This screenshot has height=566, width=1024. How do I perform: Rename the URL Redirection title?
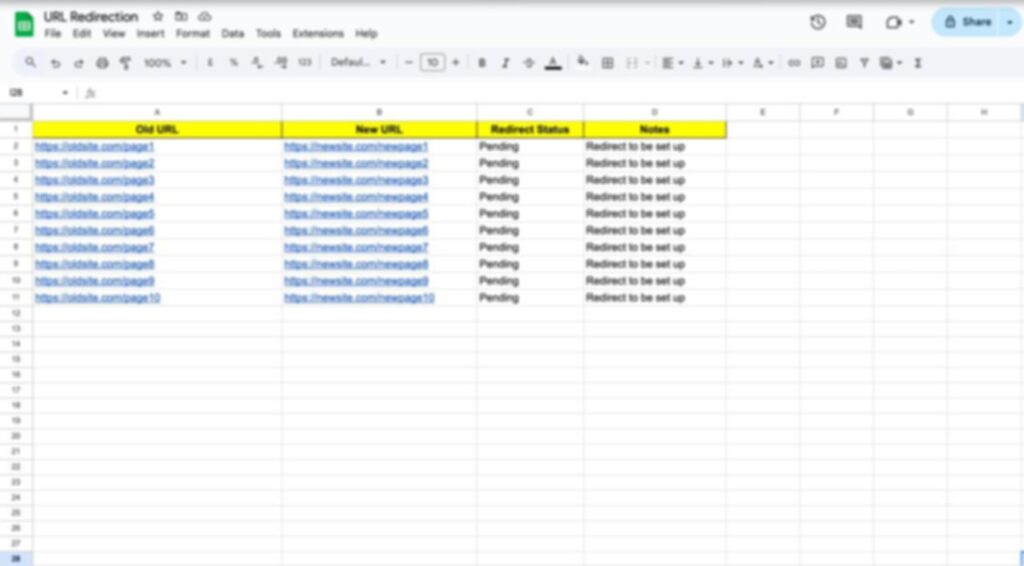91,16
